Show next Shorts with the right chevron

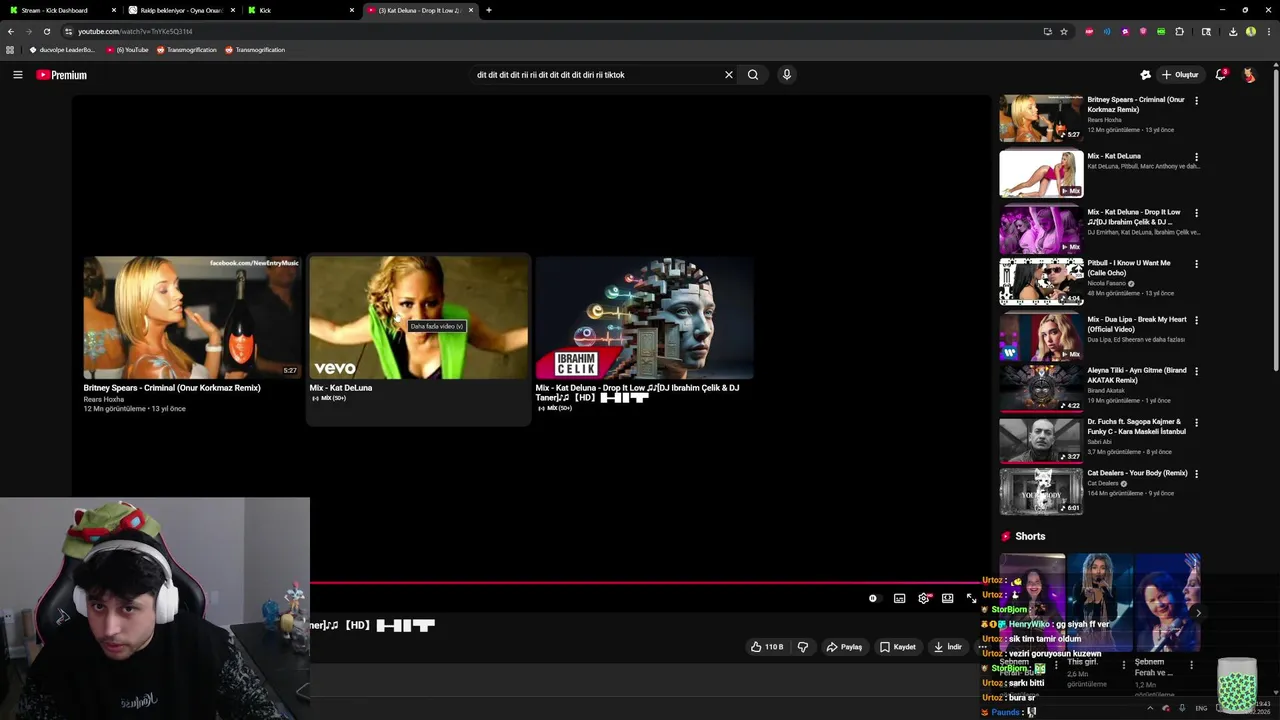(1198, 613)
